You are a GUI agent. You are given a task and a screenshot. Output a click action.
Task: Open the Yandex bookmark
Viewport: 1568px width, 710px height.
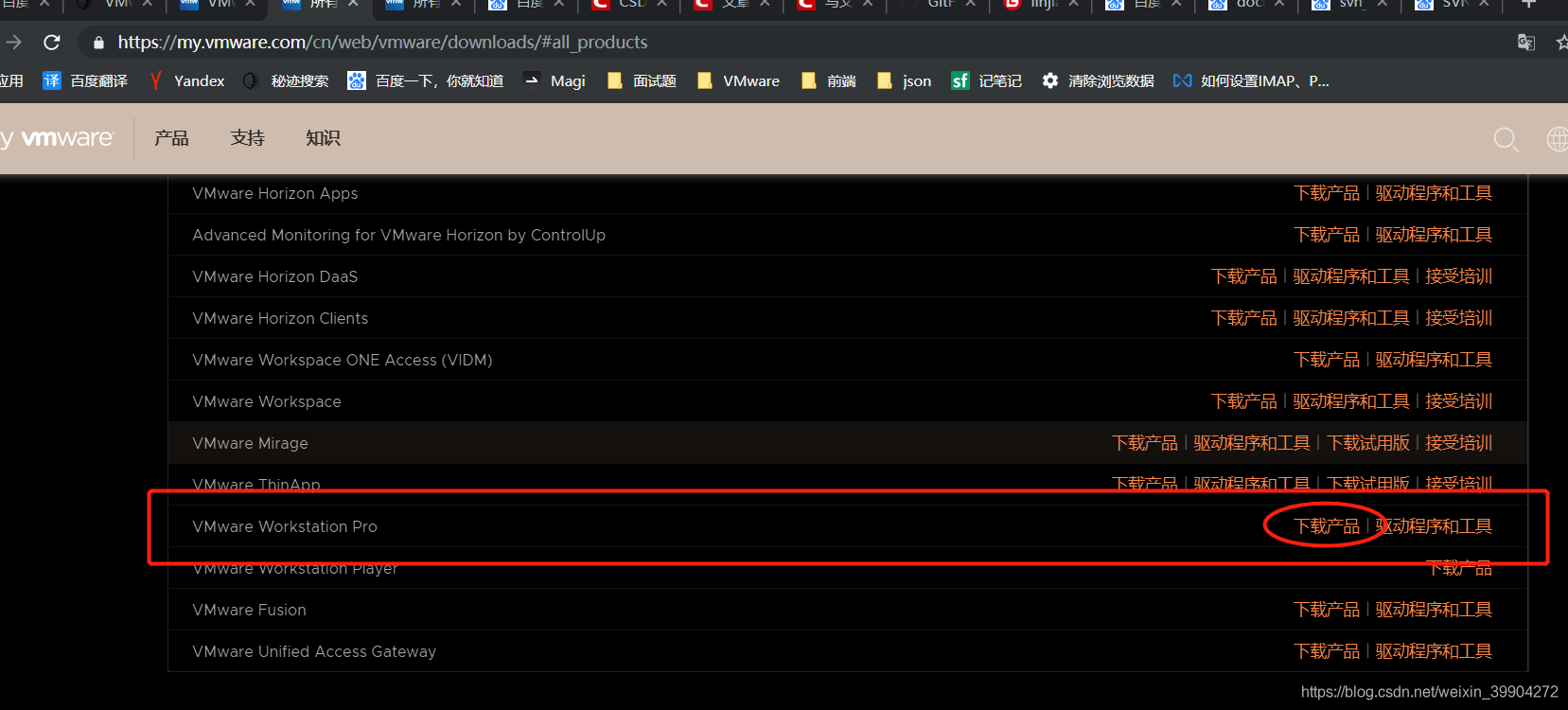point(186,81)
